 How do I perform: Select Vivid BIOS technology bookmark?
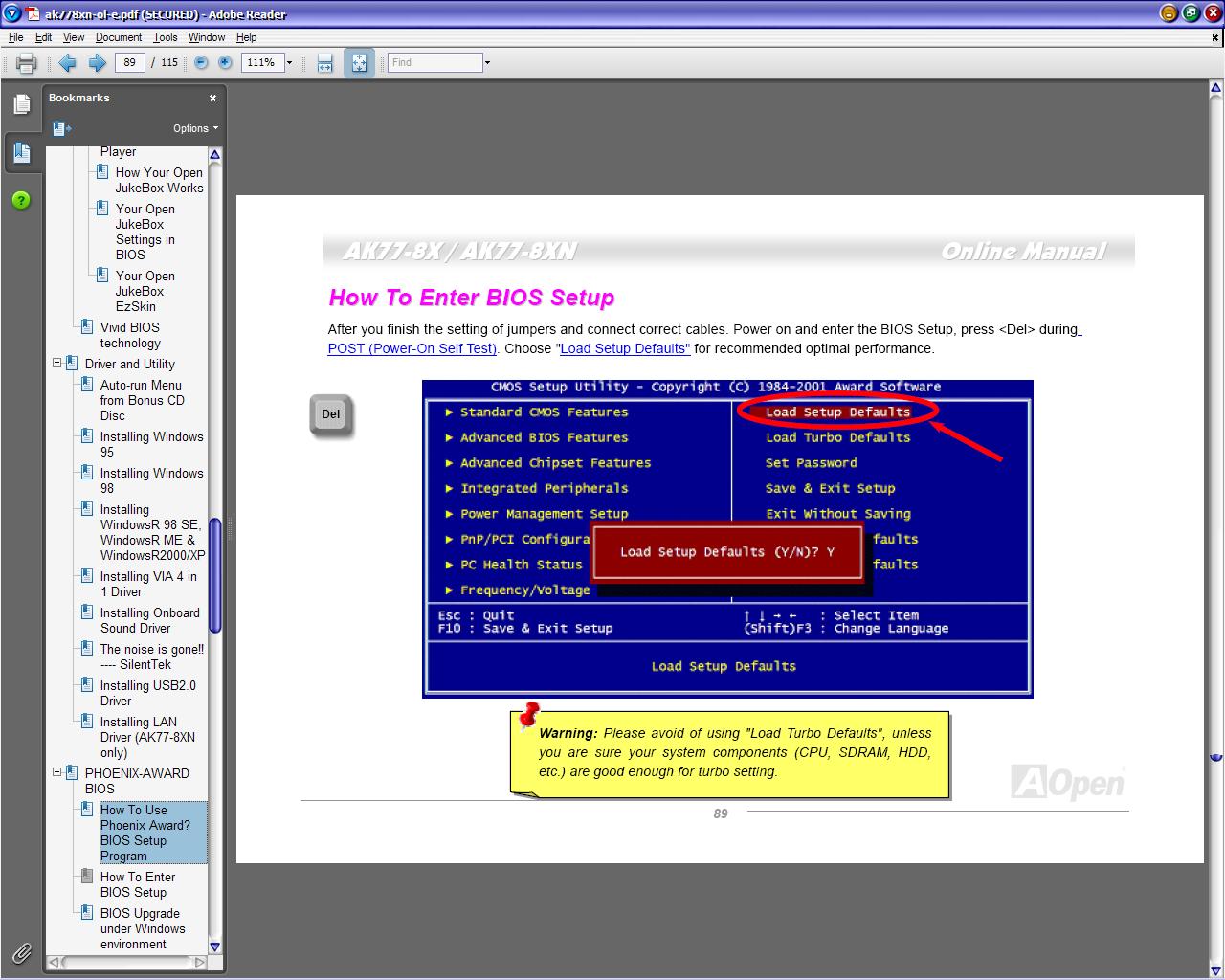tap(130, 335)
